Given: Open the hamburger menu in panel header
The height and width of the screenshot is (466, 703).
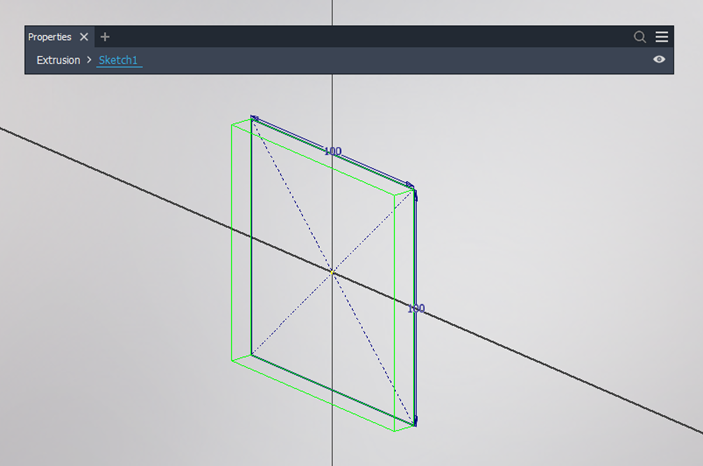Looking at the screenshot, I should pos(662,37).
